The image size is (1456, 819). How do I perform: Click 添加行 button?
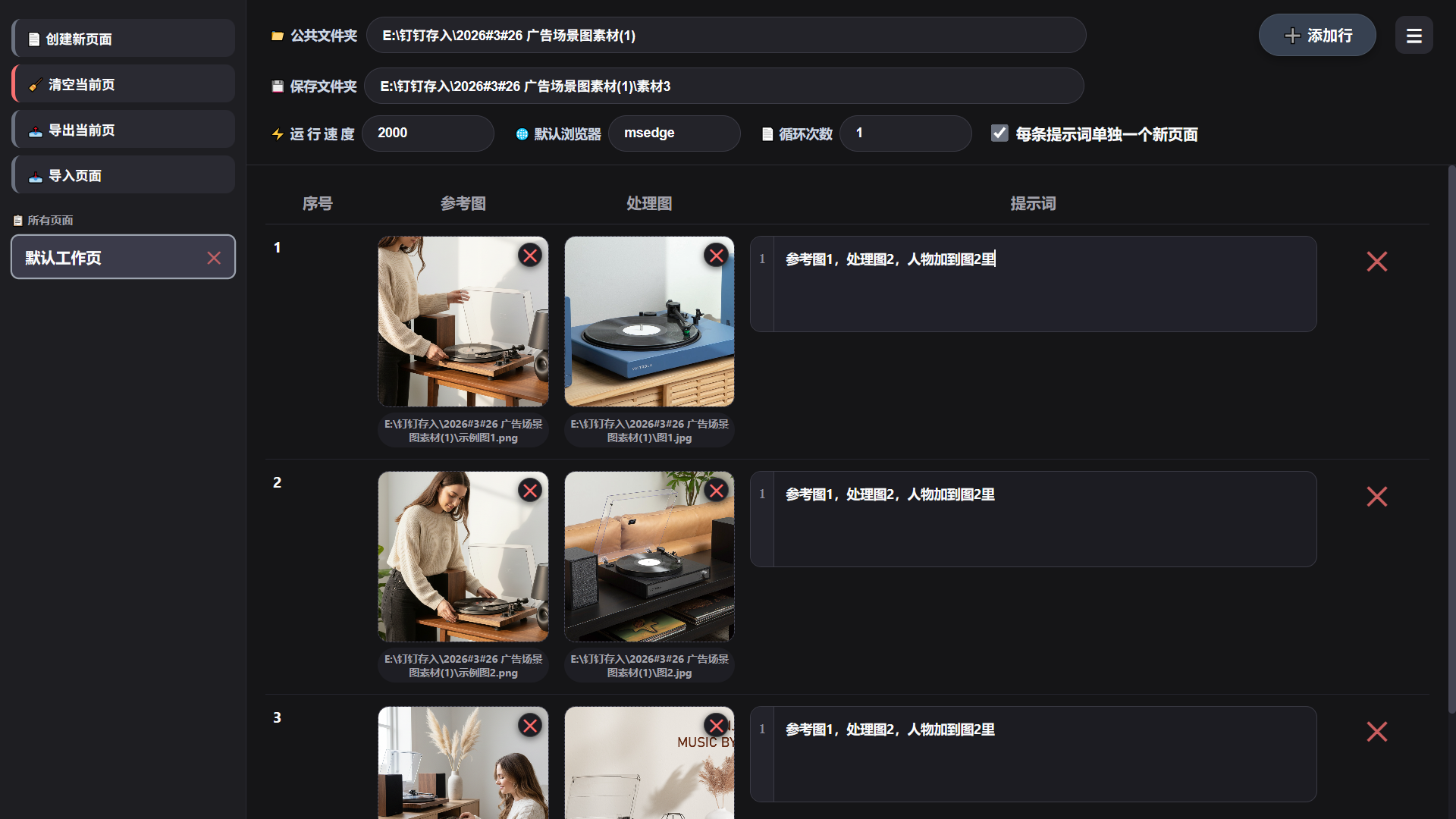pos(1317,36)
